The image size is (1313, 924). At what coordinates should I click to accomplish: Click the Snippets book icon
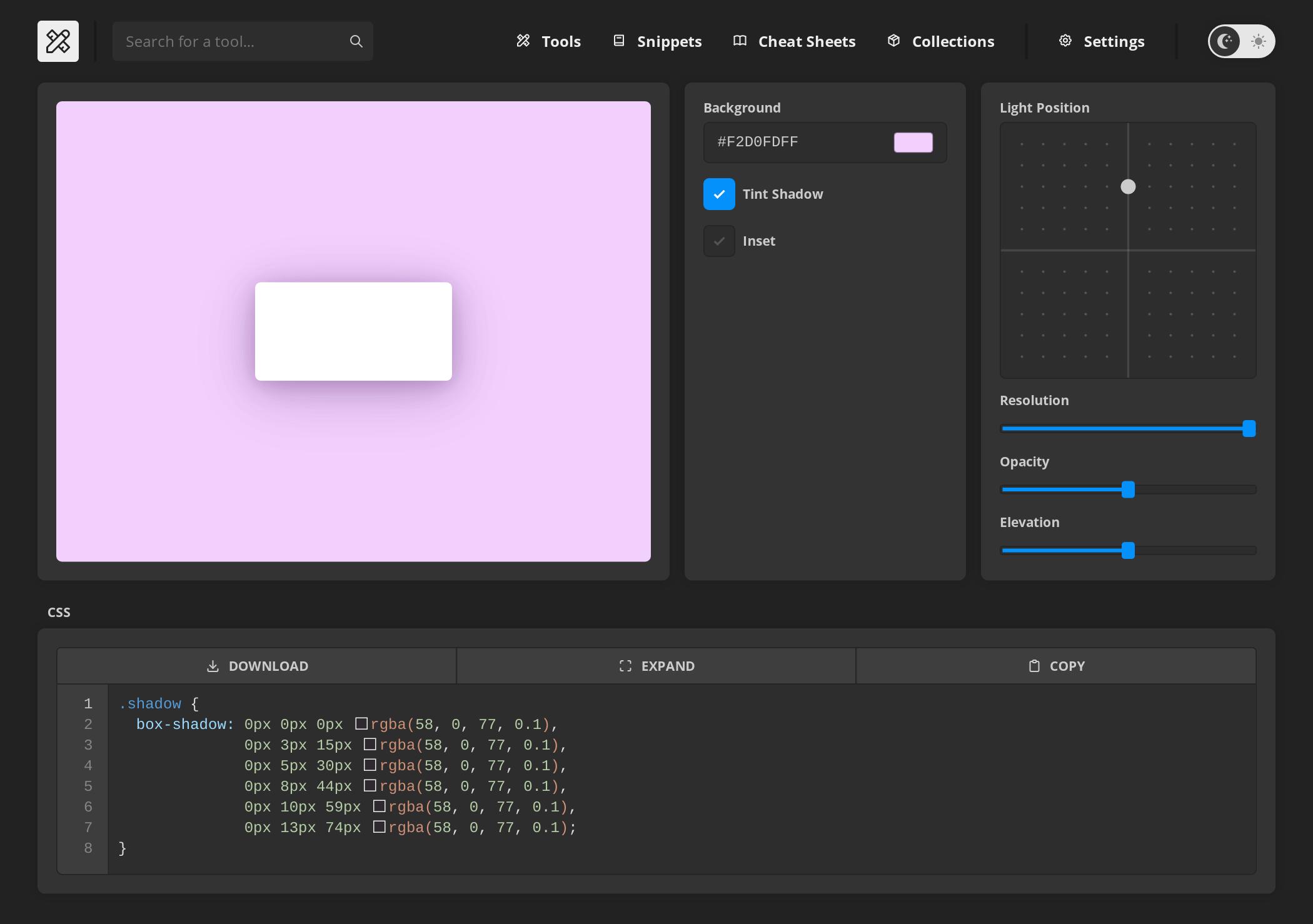(x=619, y=40)
